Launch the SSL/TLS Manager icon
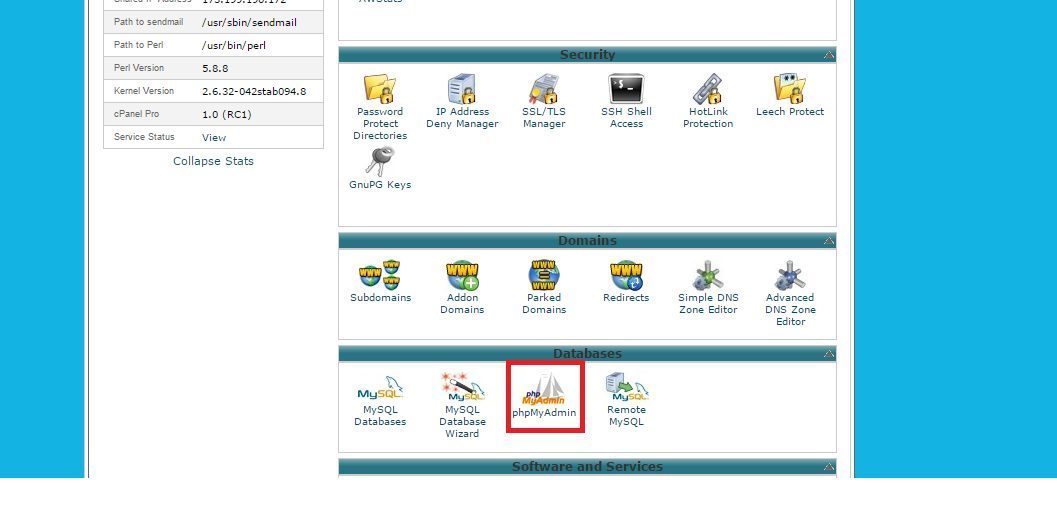 click(x=544, y=88)
